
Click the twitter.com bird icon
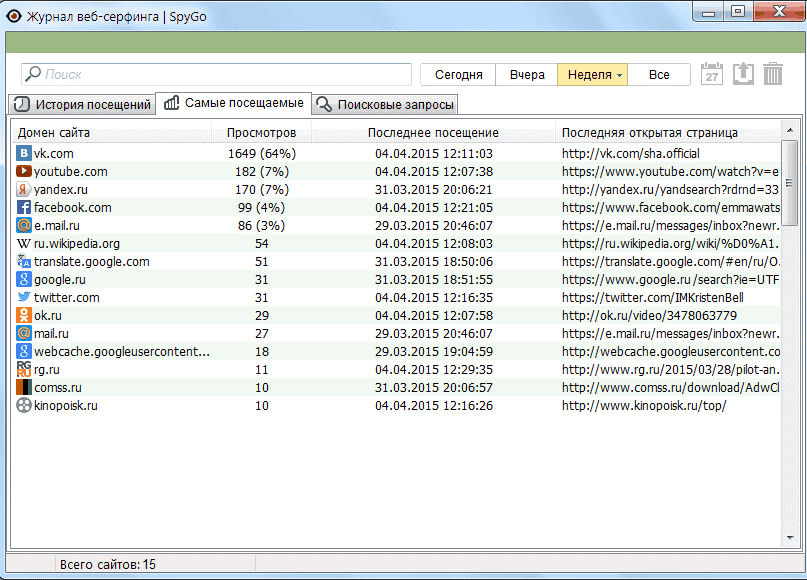[x=24, y=298]
